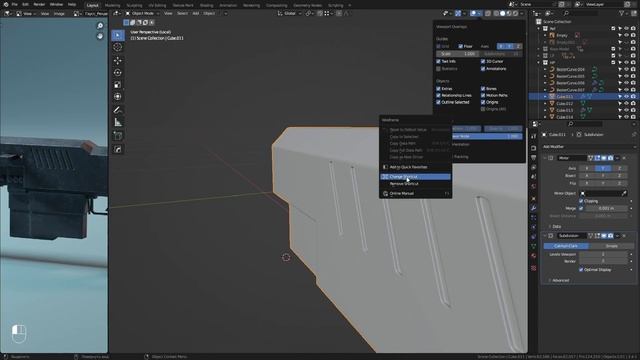Select Catmull-Clark subdivision type
The width and height of the screenshot is (640, 360).
[566, 246]
